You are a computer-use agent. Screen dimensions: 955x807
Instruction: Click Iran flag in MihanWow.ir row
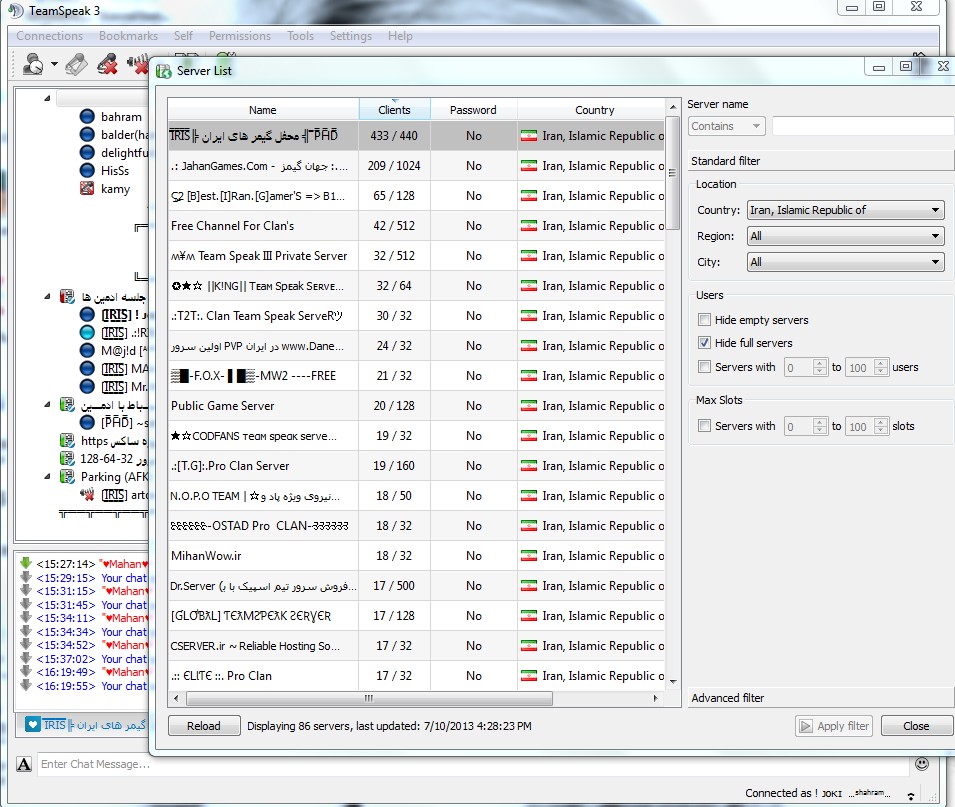(x=529, y=555)
